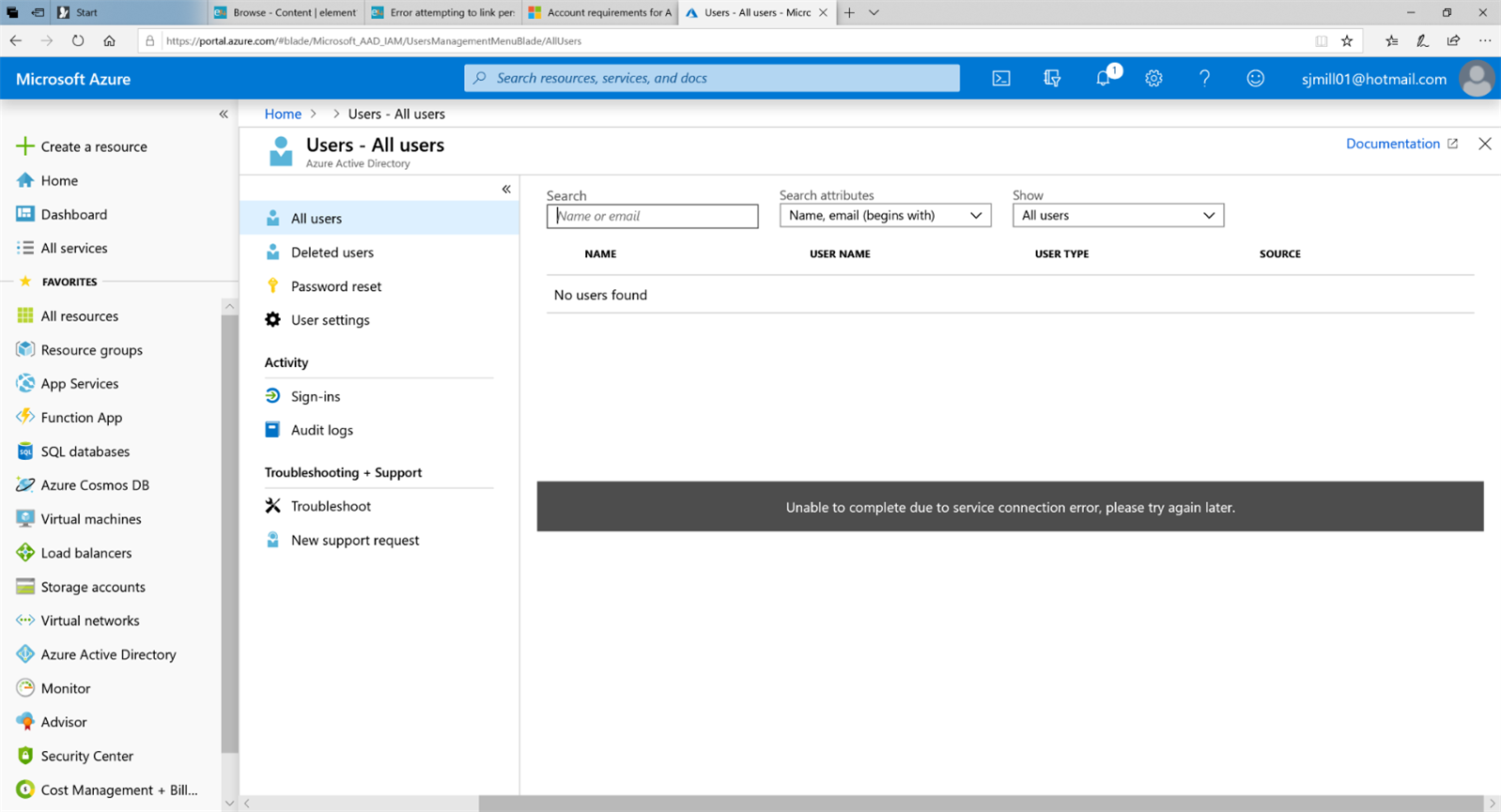Close the Users - All users blade
The image size is (1501, 812).
[x=1485, y=144]
